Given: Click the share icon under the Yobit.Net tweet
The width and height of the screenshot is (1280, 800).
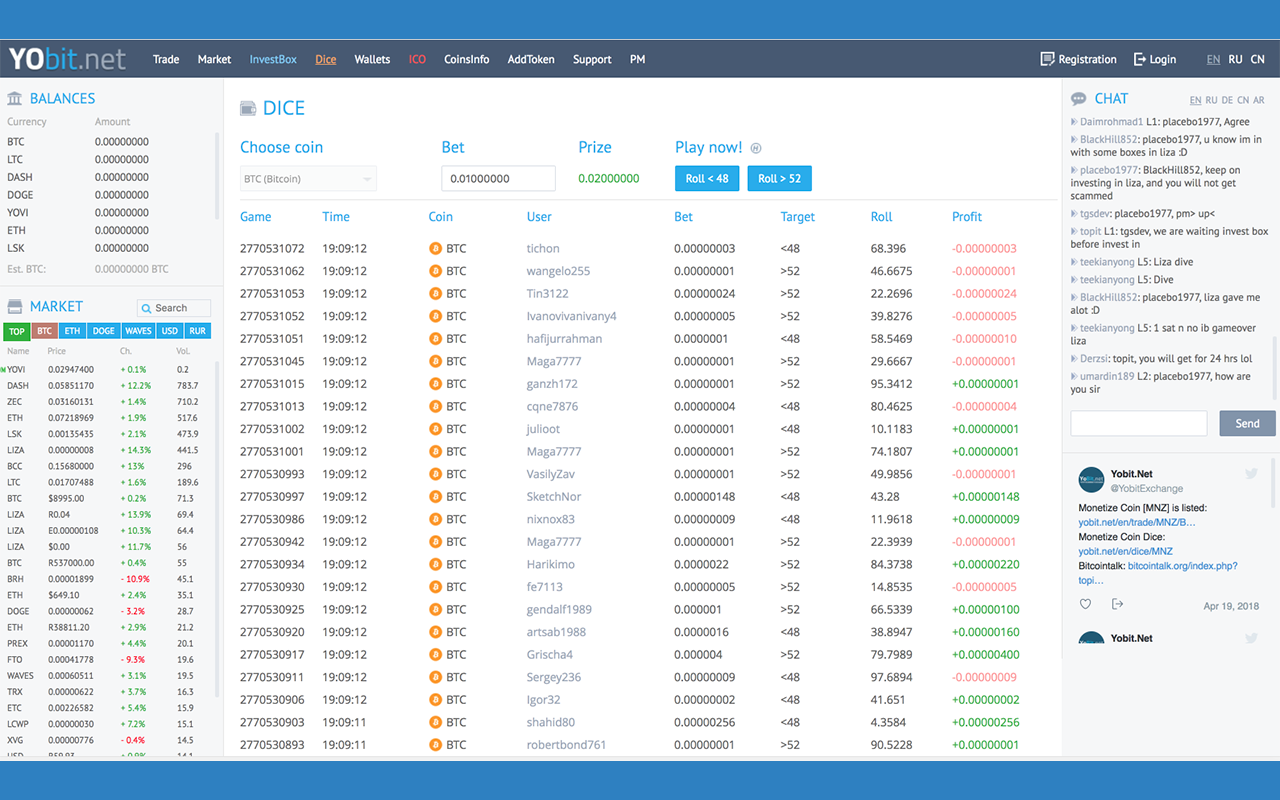Looking at the screenshot, I should tap(1117, 603).
